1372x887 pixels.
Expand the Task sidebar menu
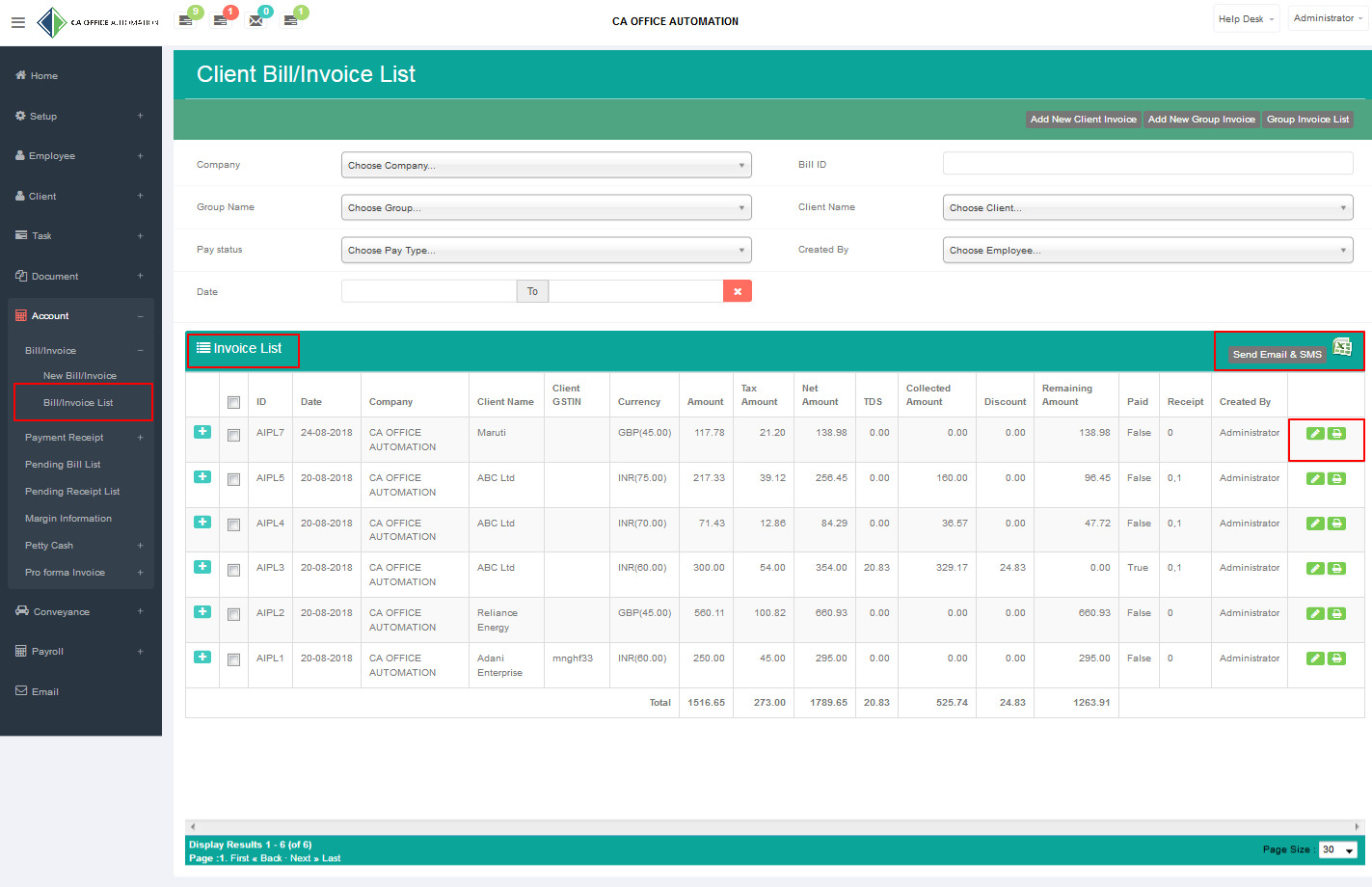tap(81, 235)
